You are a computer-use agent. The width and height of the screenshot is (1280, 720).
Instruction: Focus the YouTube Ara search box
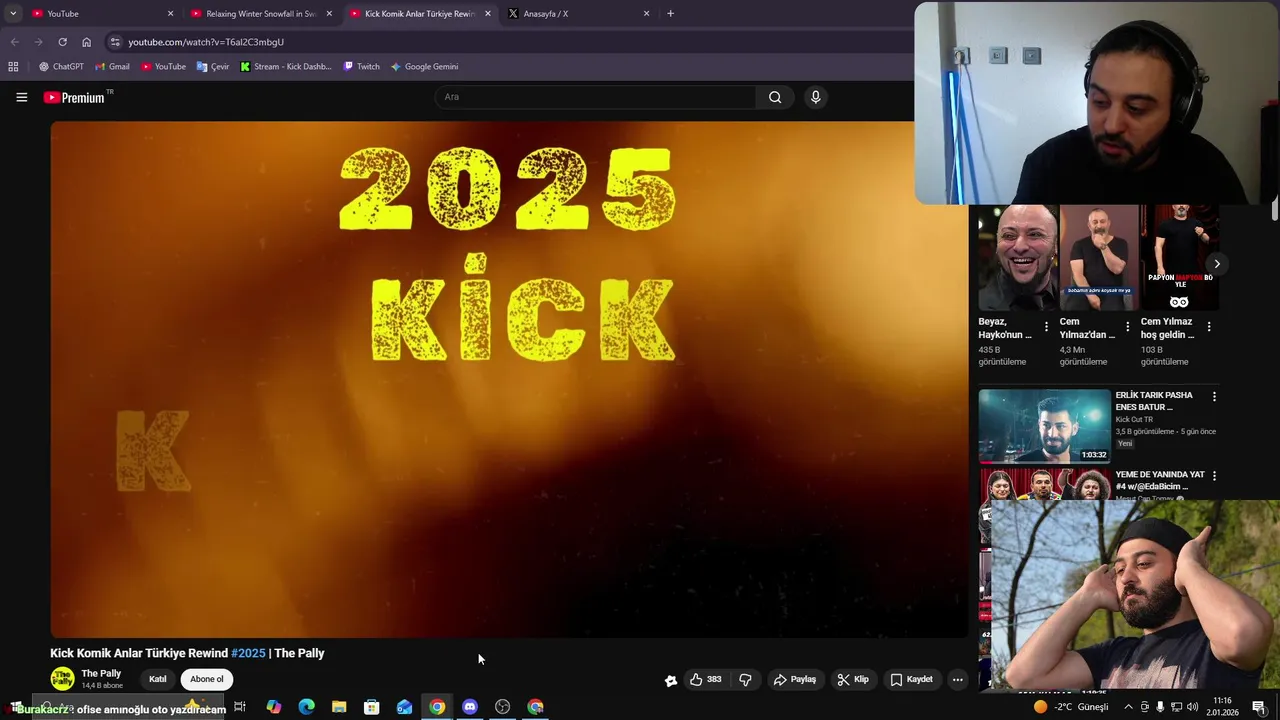click(596, 97)
